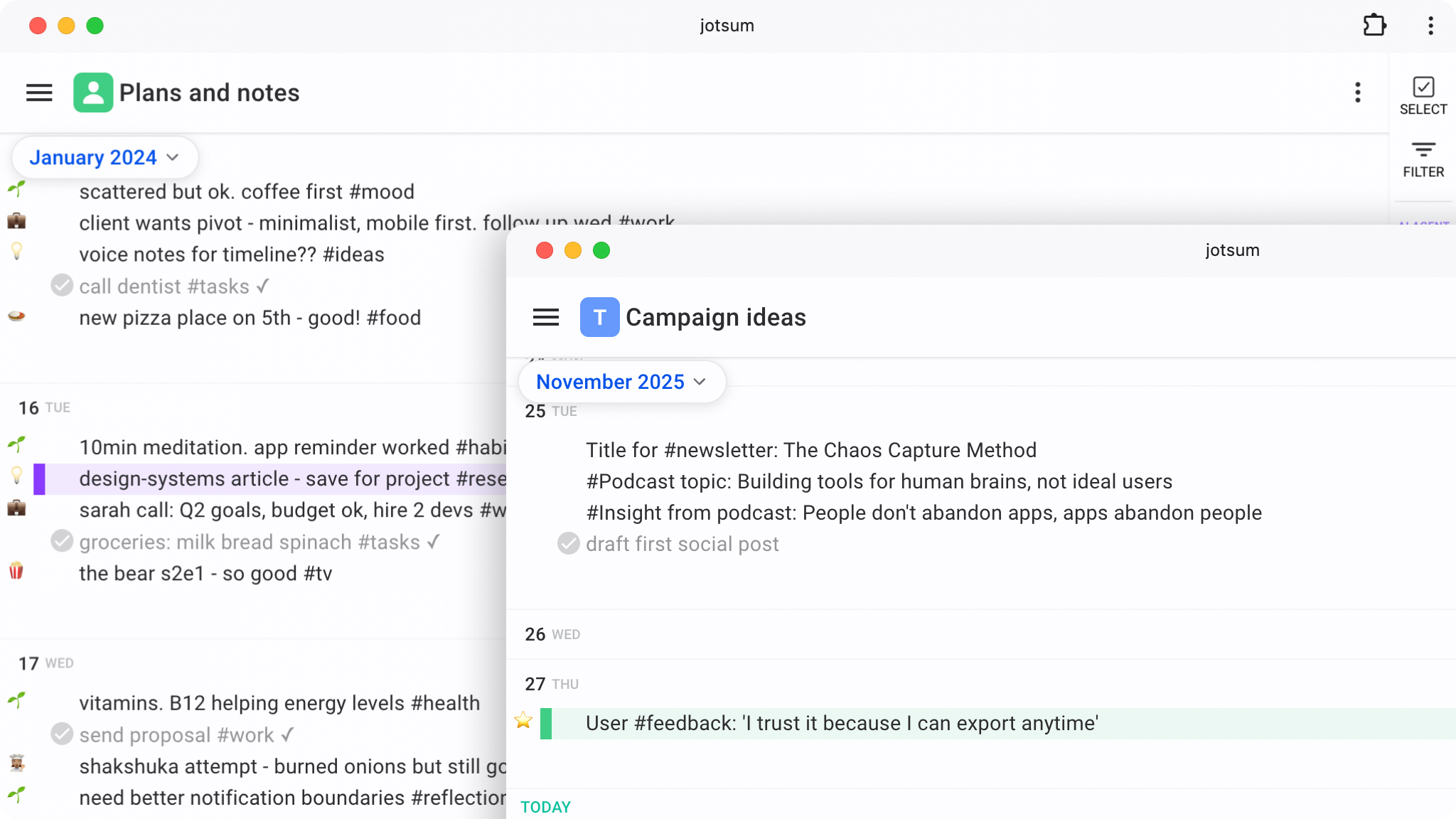Toggle the draft first social post checkmark
Screen dimensions: 1456x819
(x=568, y=543)
